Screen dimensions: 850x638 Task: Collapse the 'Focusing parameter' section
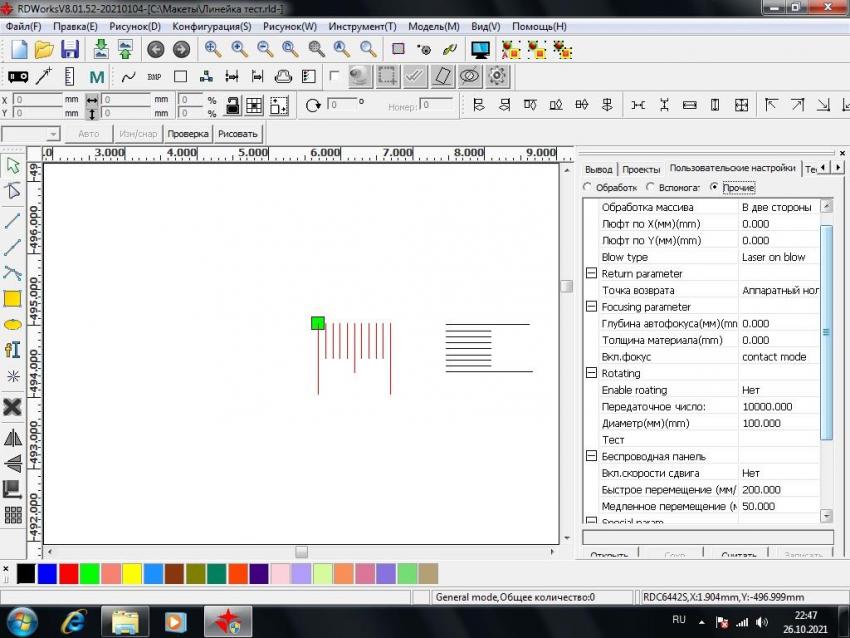click(x=591, y=307)
